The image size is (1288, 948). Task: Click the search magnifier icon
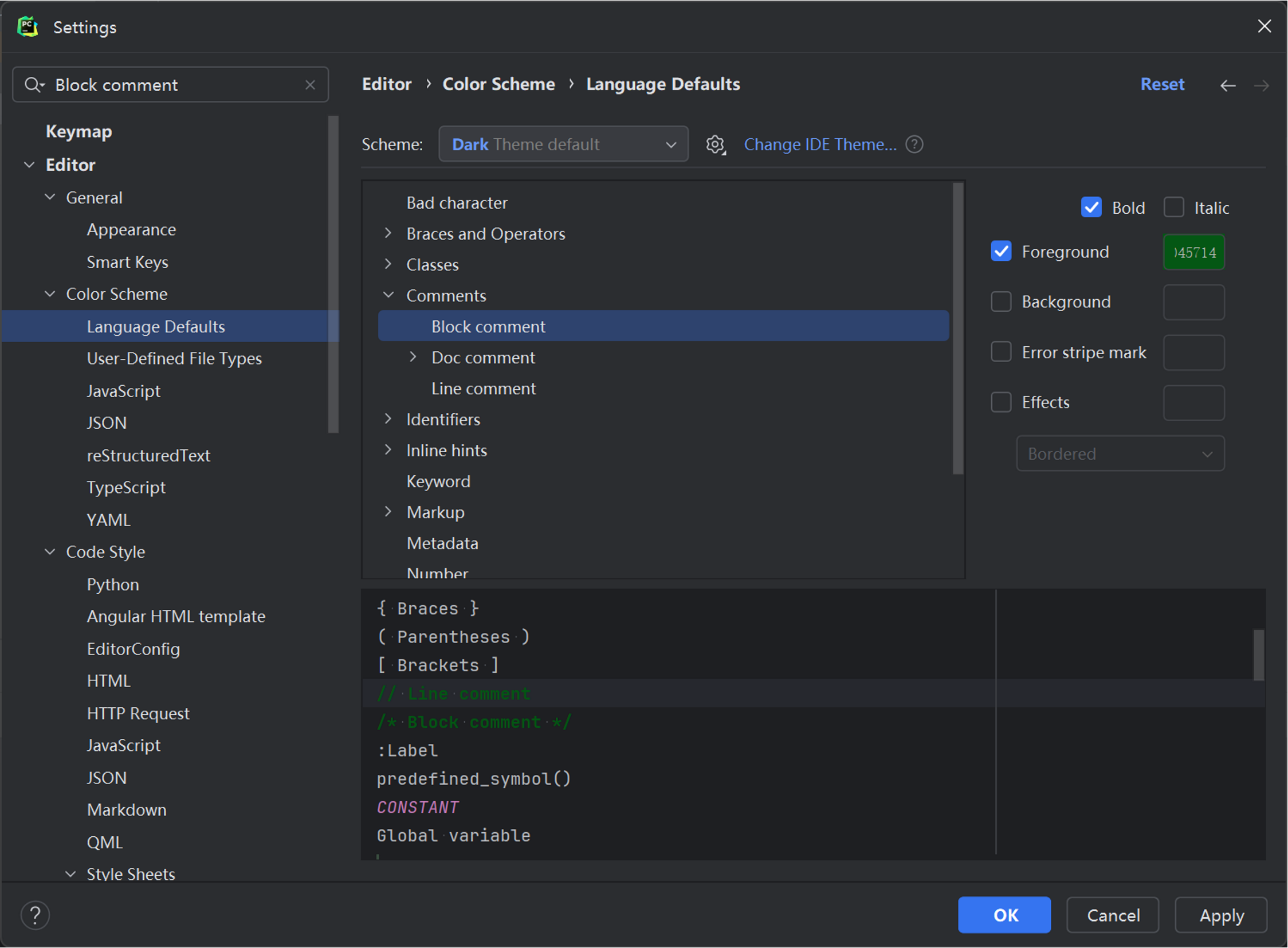(33, 85)
